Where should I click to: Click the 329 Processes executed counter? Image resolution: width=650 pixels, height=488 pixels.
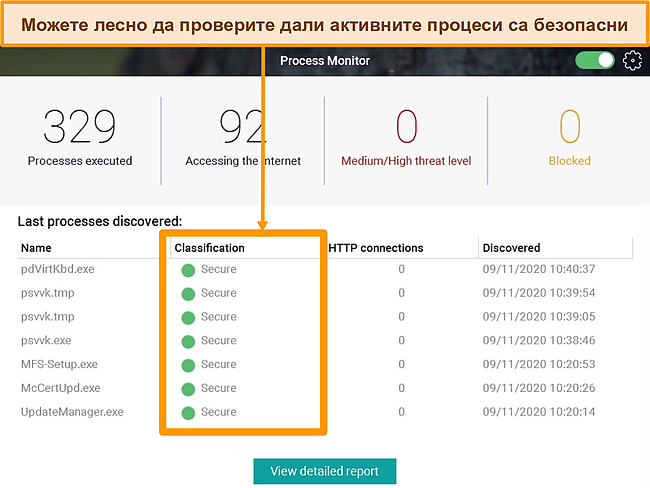pyautogui.click(x=80, y=138)
